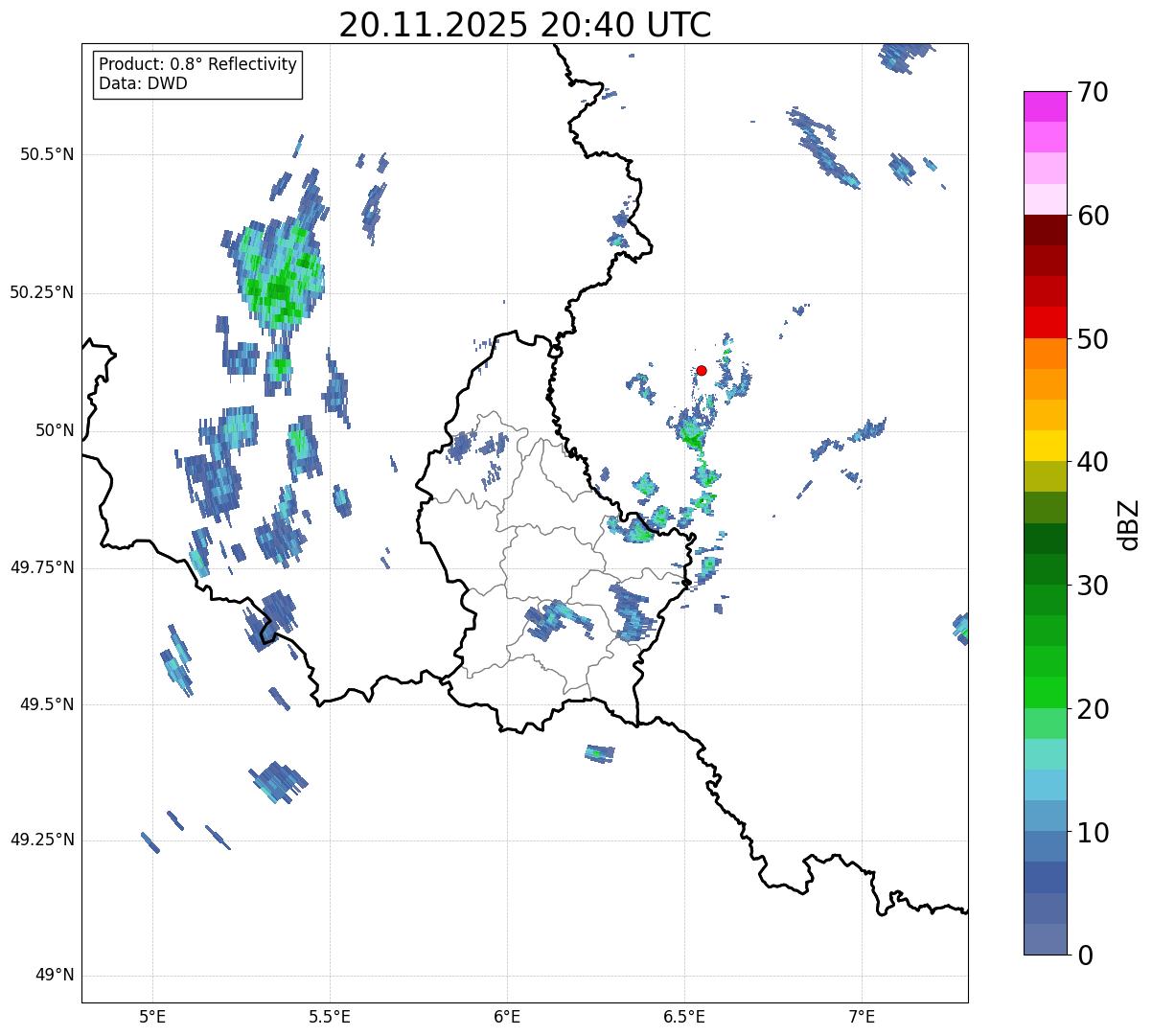Viewport: 1152px width, 1036px height.
Task: Click the 7°E longitude label
Action: click(x=862, y=1016)
